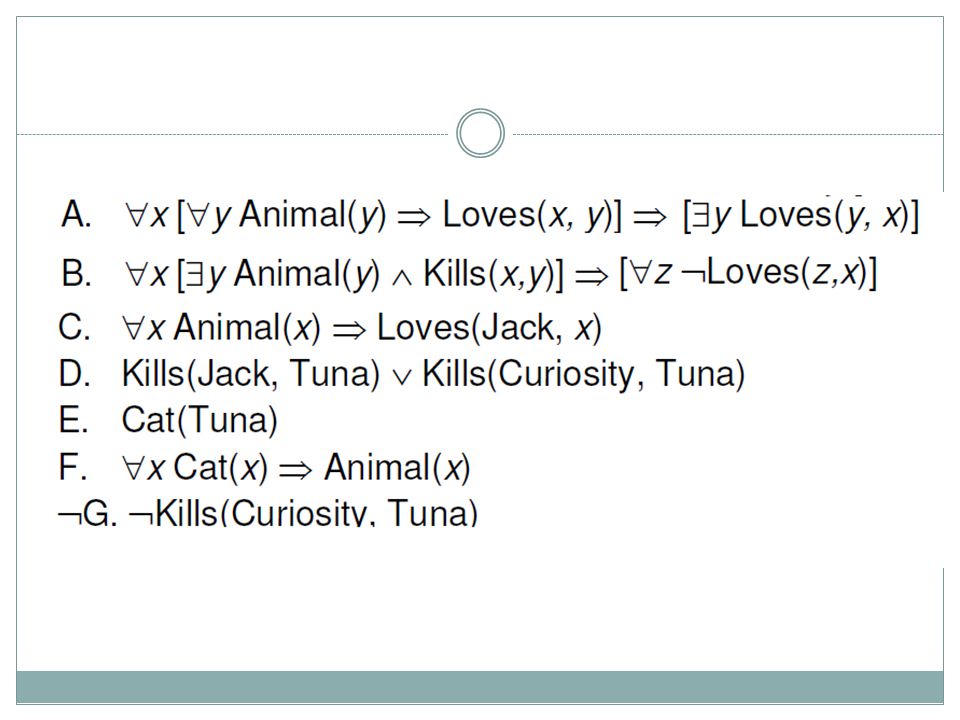Select formula line A about Loves

coord(490,216)
